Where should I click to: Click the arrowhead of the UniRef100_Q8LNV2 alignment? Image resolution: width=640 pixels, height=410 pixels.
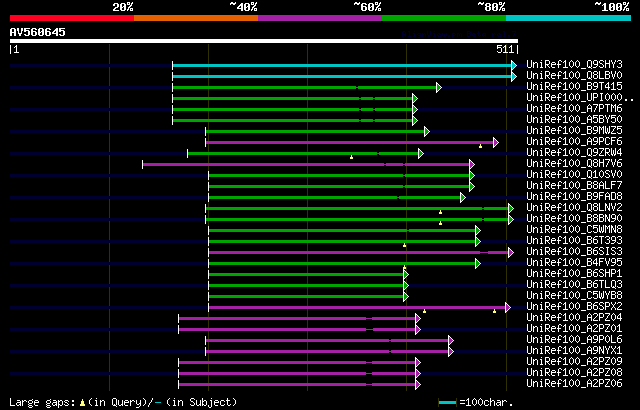(x=511, y=208)
